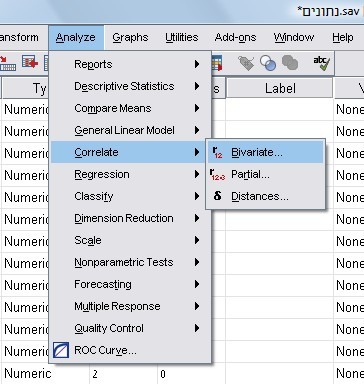Expand the Scale submenu

point(131,240)
